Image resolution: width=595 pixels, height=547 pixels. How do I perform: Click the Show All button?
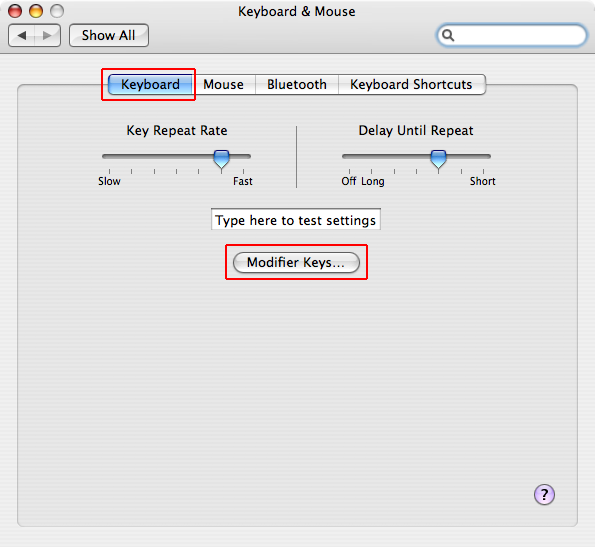tap(109, 35)
